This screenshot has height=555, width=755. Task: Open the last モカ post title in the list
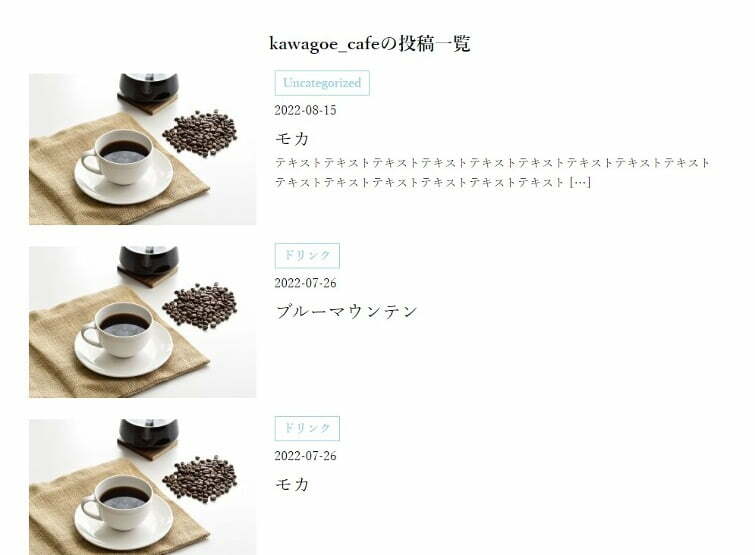point(292,484)
